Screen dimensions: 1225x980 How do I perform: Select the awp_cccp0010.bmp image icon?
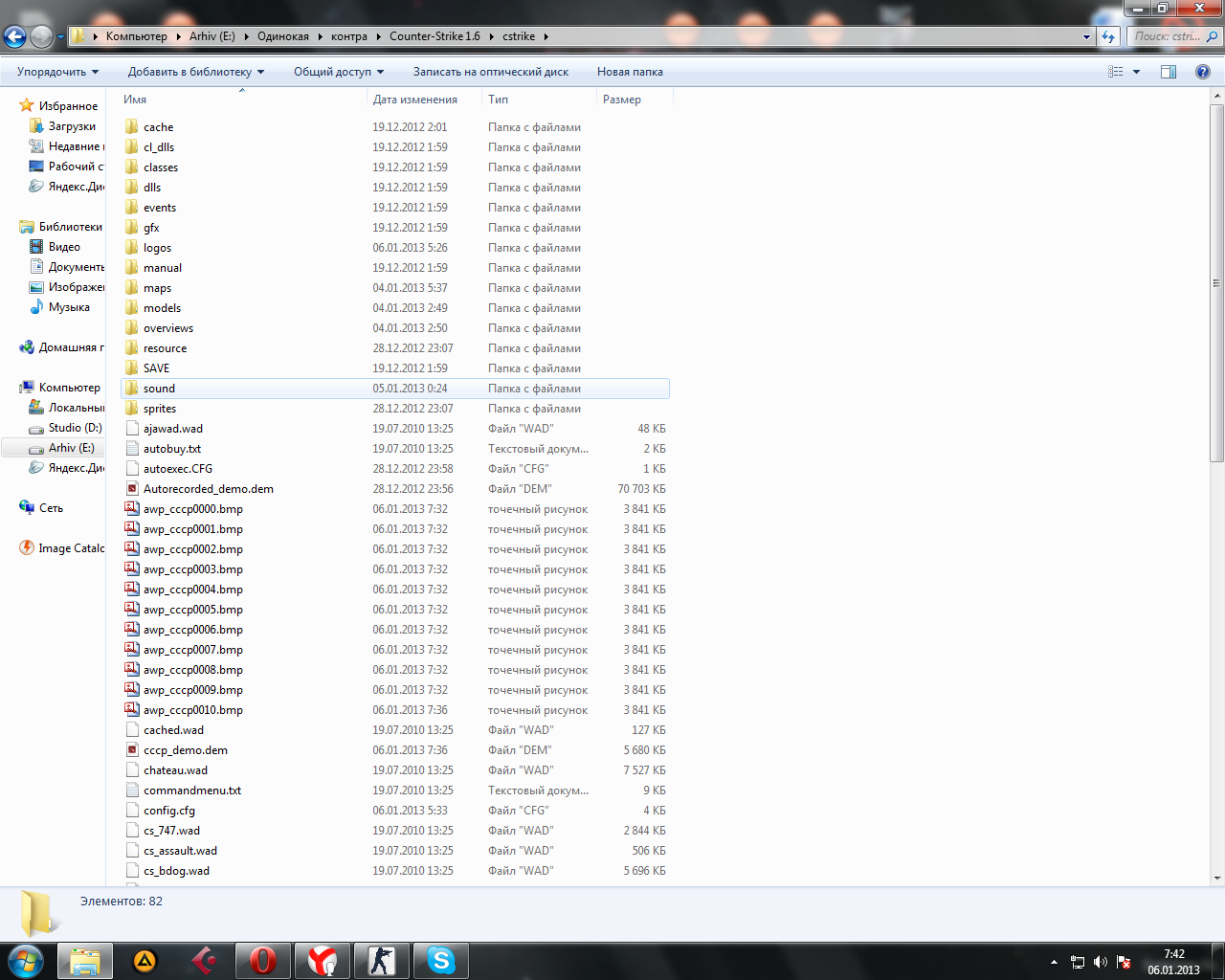(132, 710)
